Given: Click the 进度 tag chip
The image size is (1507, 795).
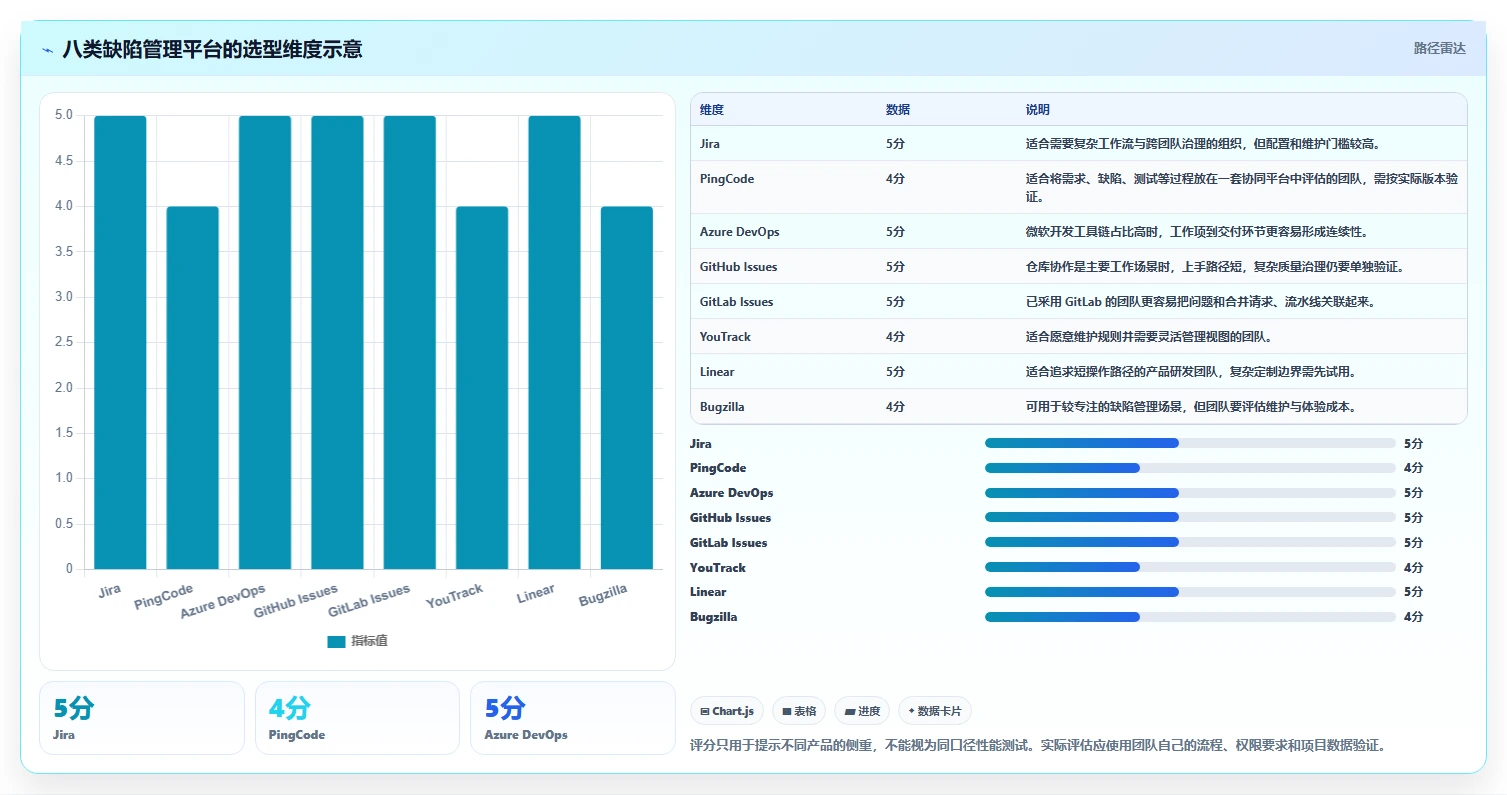Looking at the screenshot, I should [861, 711].
